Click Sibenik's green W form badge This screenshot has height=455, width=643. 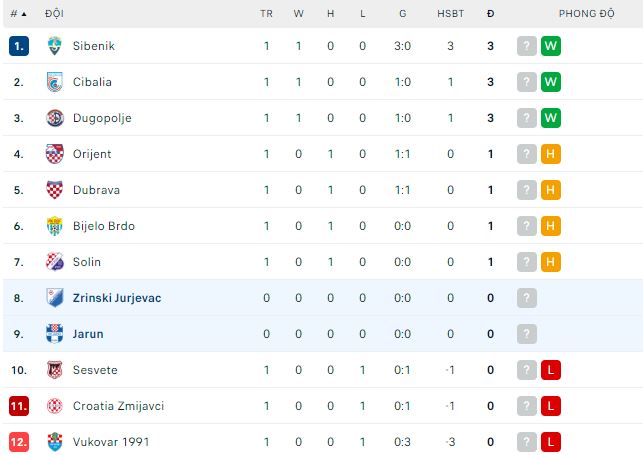click(550, 46)
